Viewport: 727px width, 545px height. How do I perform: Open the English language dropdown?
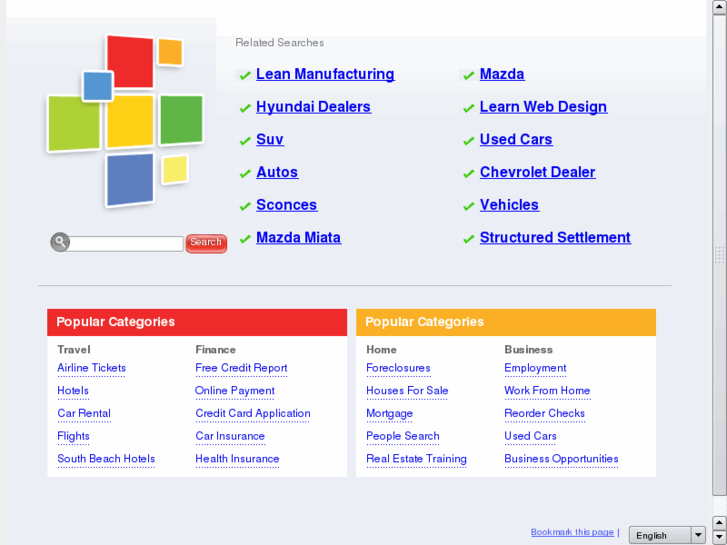pyautogui.click(x=667, y=536)
